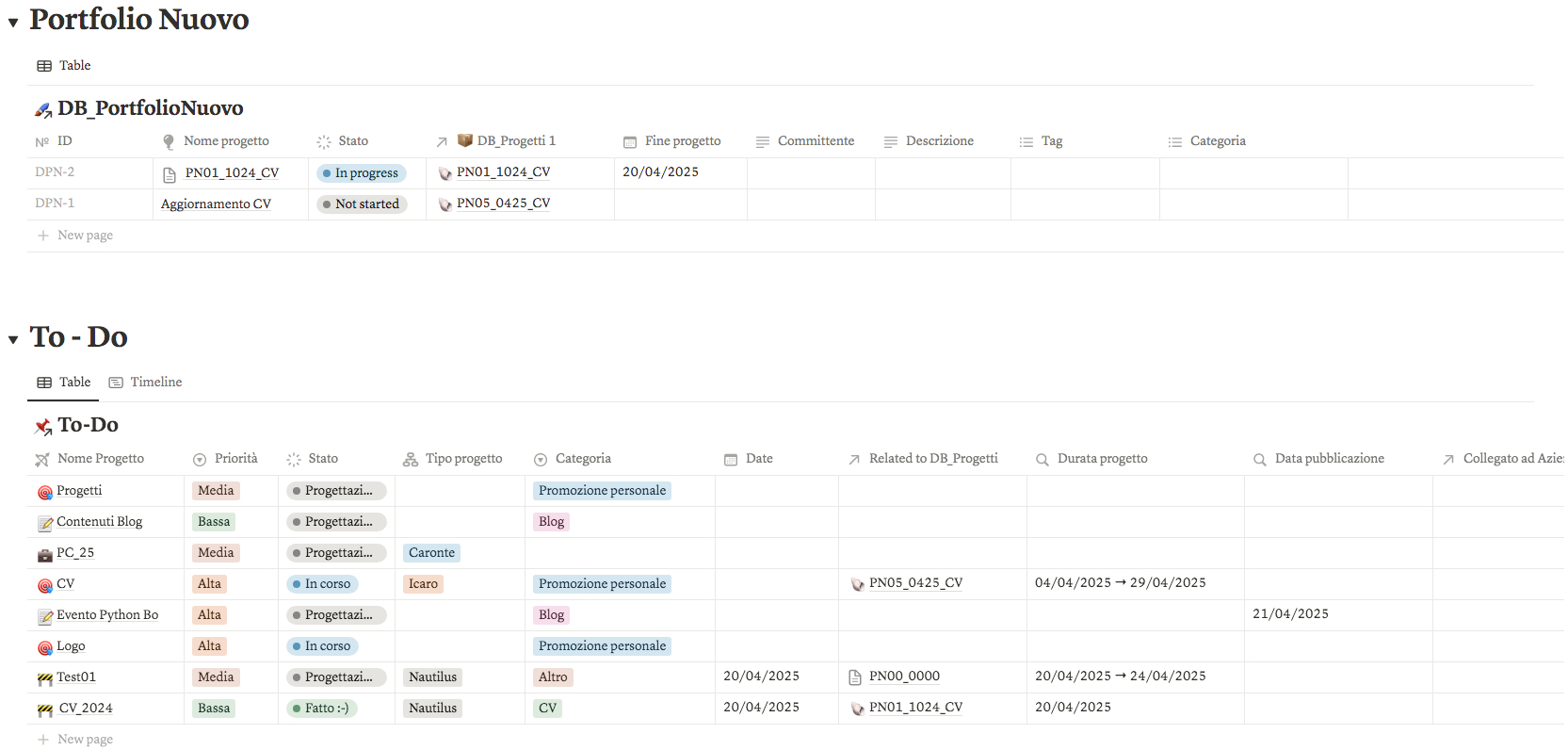Open the Table view tab under Portfolio Nuovo
Screen dimensions: 1568x750
pos(64,65)
